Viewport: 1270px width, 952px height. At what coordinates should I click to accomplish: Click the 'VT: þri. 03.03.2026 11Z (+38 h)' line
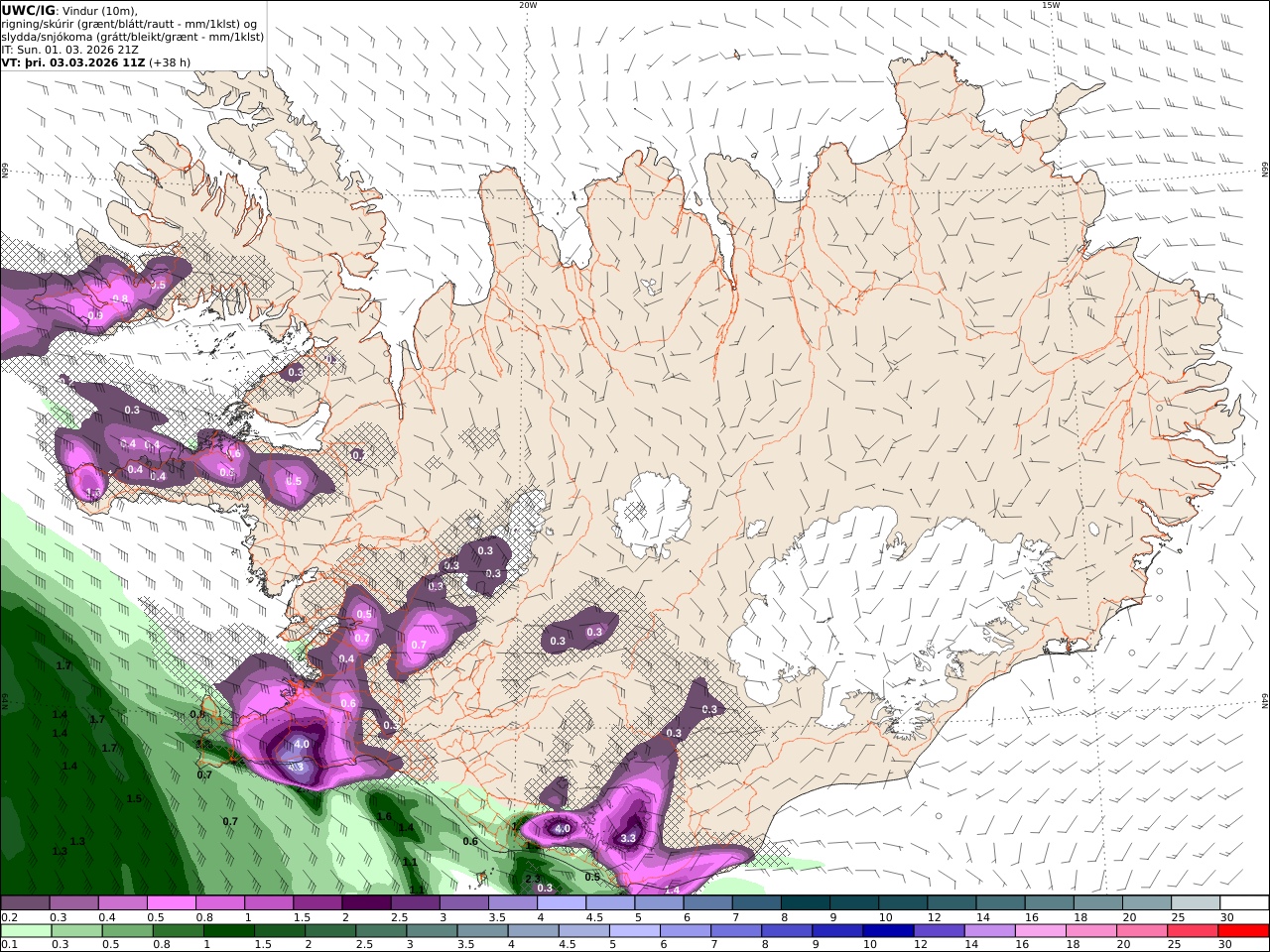(96, 61)
